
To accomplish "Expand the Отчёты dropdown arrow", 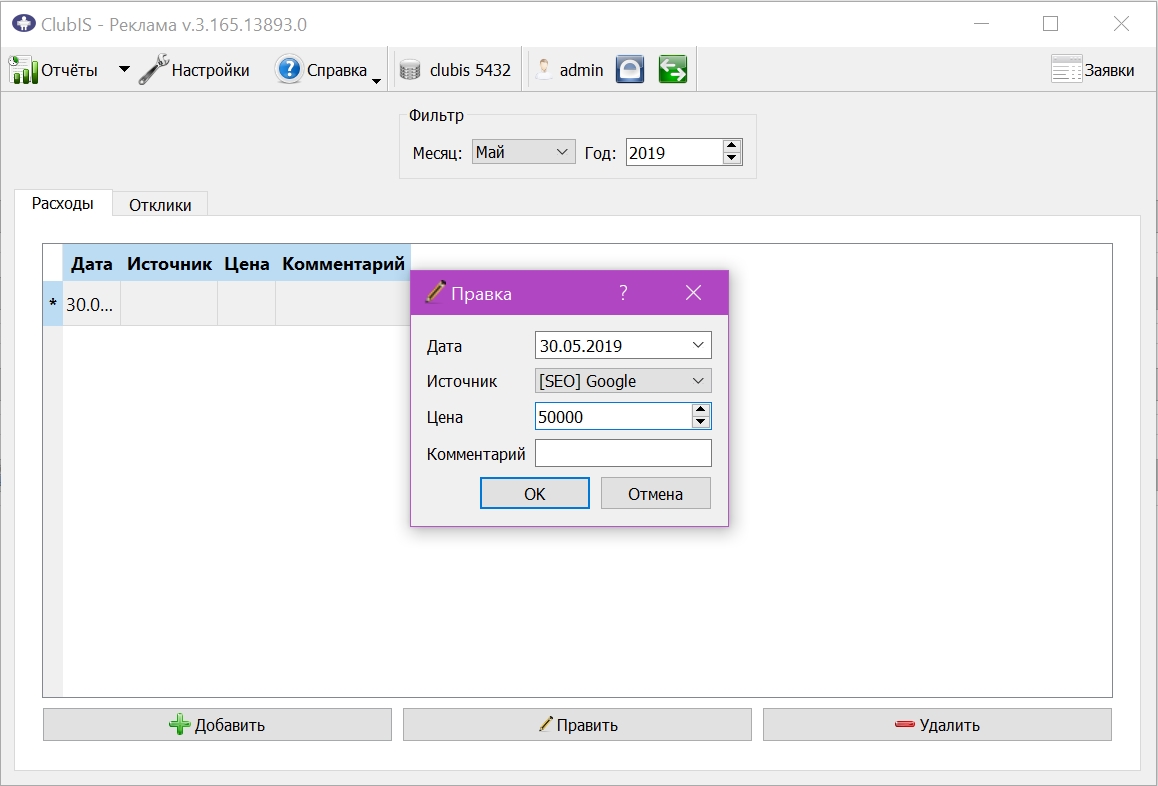I will pyautogui.click(x=124, y=69).
